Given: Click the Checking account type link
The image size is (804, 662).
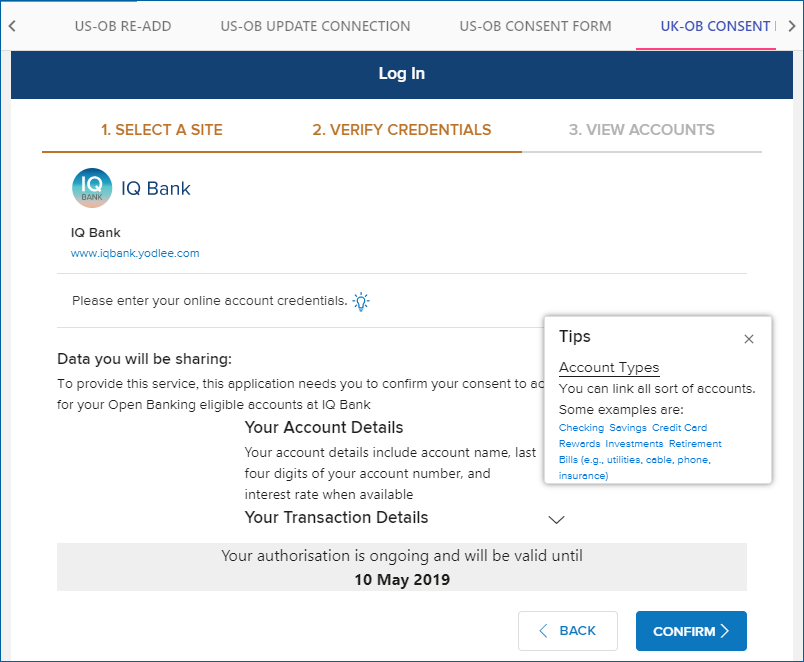Looking at the screenshot, I should tap(581, 428).
